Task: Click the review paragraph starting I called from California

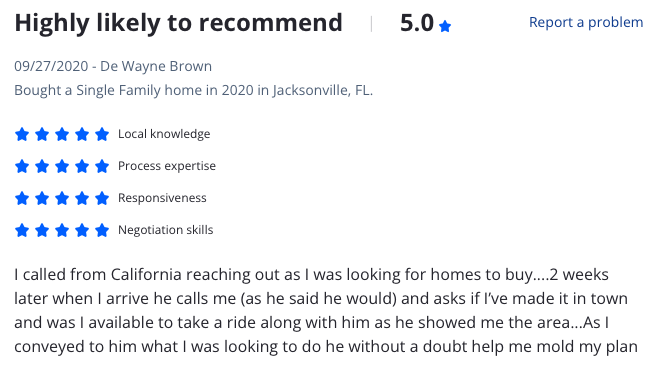Action: [326, 310]
